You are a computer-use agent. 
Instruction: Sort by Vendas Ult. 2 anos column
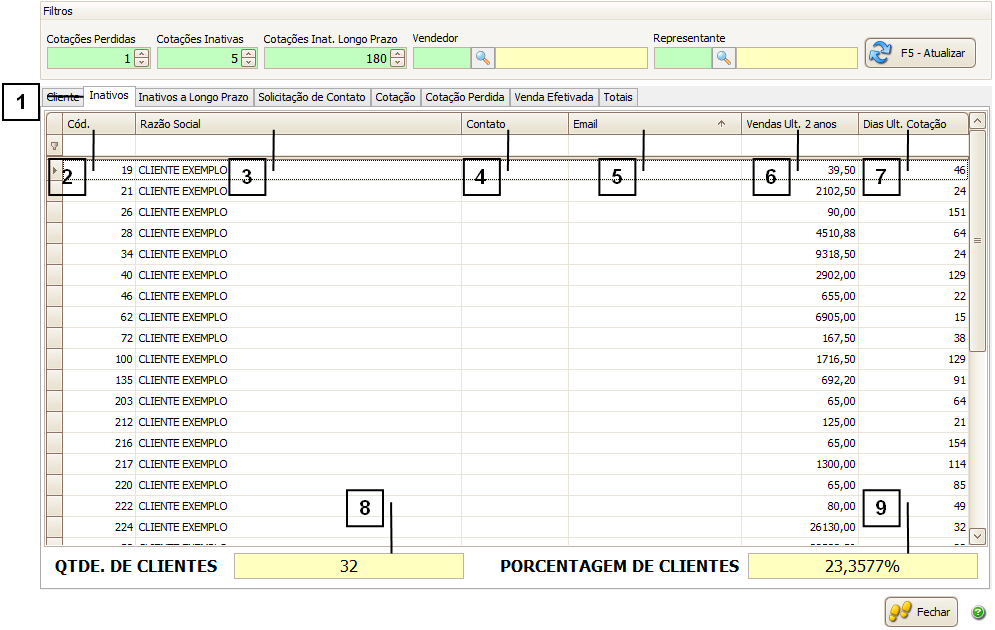(798, 124)
